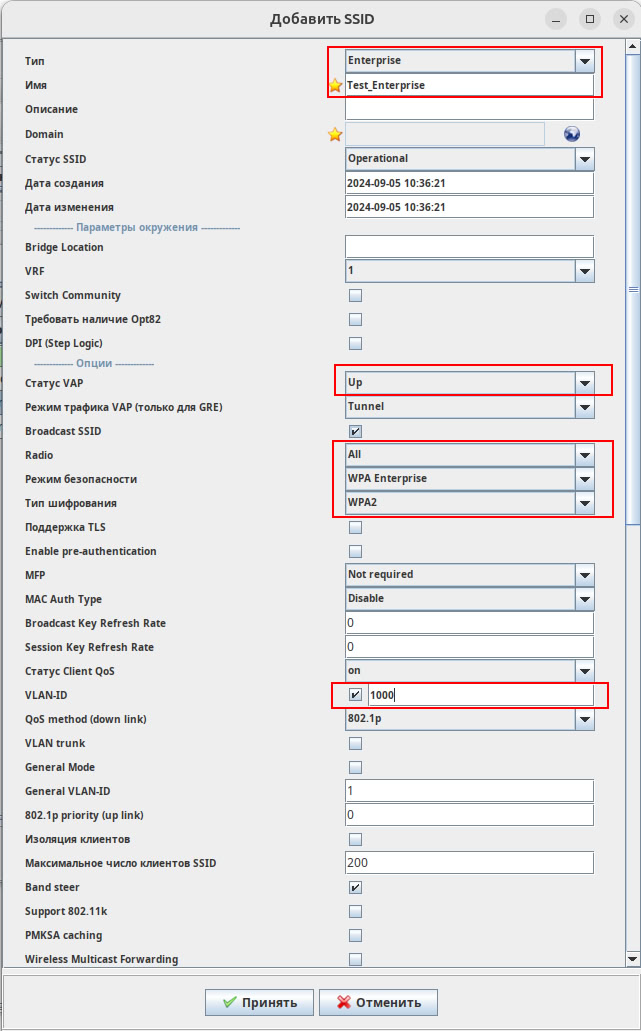Tick the PMKSA caching checkbox
This screenshot has width=641, height=1031.
pos(355,935)
